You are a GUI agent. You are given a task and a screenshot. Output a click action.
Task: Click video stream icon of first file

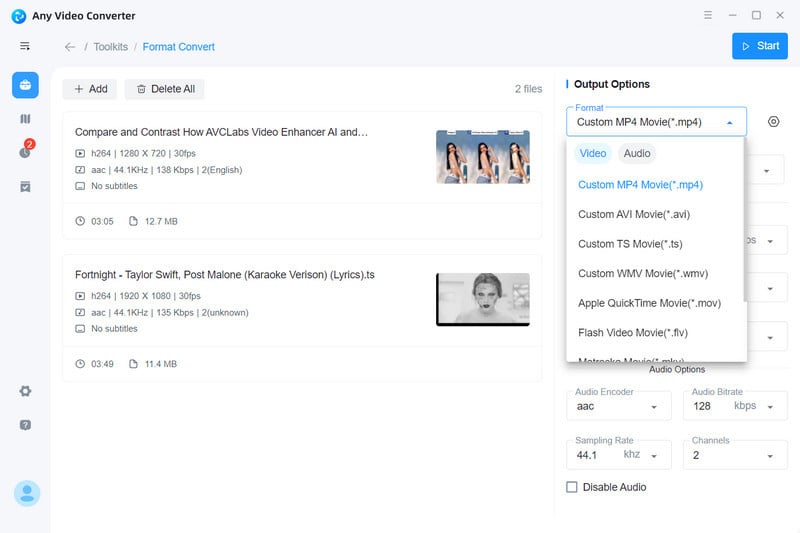(x=80, y=153)
